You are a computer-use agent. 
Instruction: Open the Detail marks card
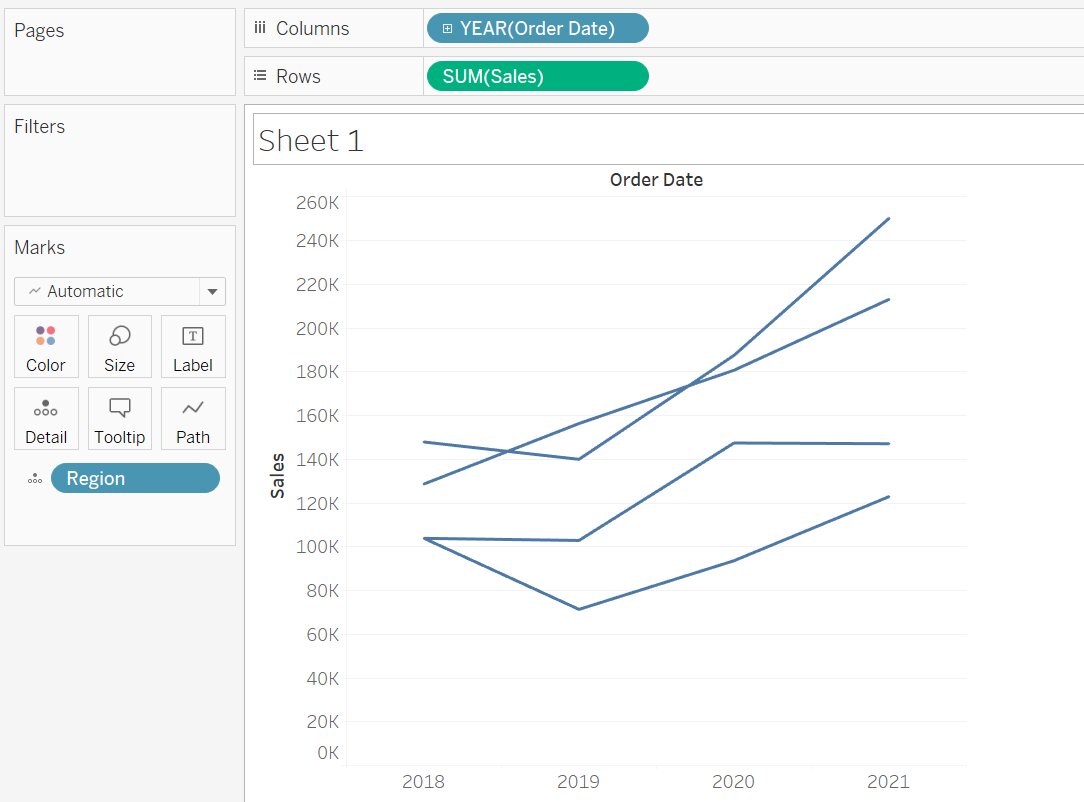point(46,419)
